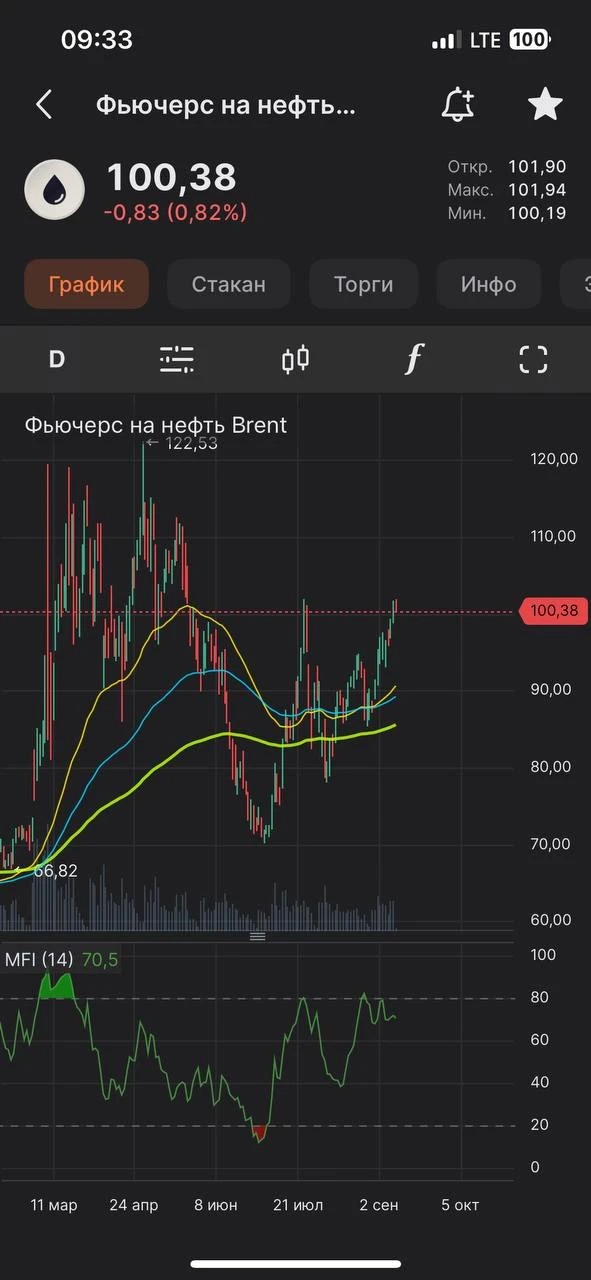Tap the 66,82 low price marker

(x=48, y=871)
